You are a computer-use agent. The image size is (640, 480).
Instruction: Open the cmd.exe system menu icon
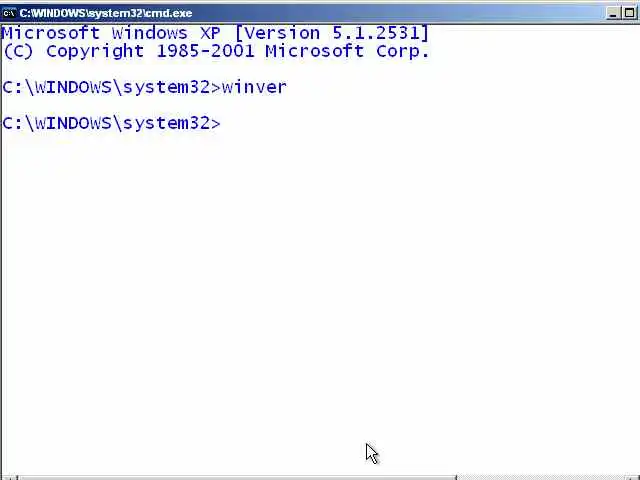tap(9, 13)
